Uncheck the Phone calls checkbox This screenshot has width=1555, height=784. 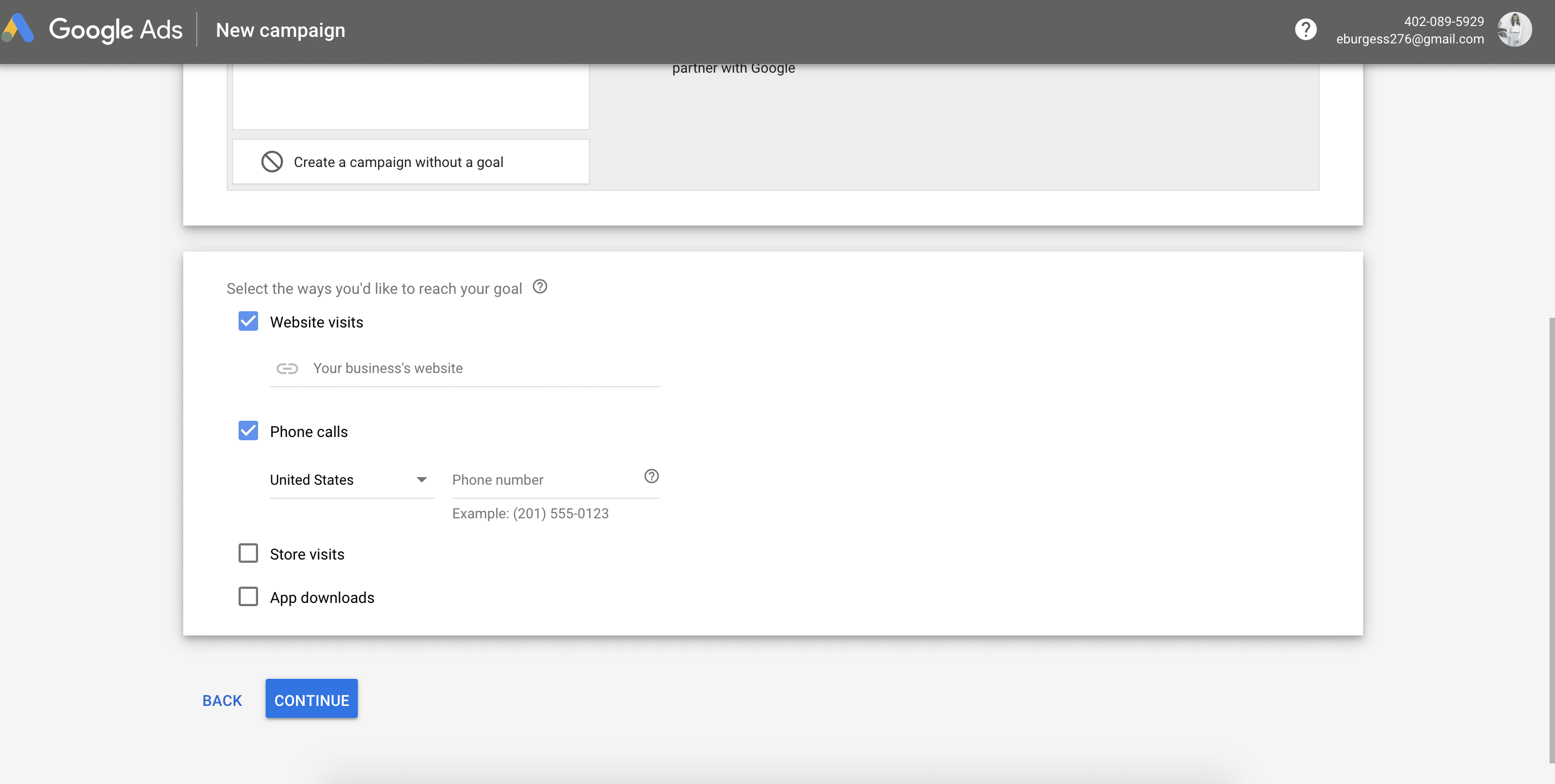click(x=248, y=431)
